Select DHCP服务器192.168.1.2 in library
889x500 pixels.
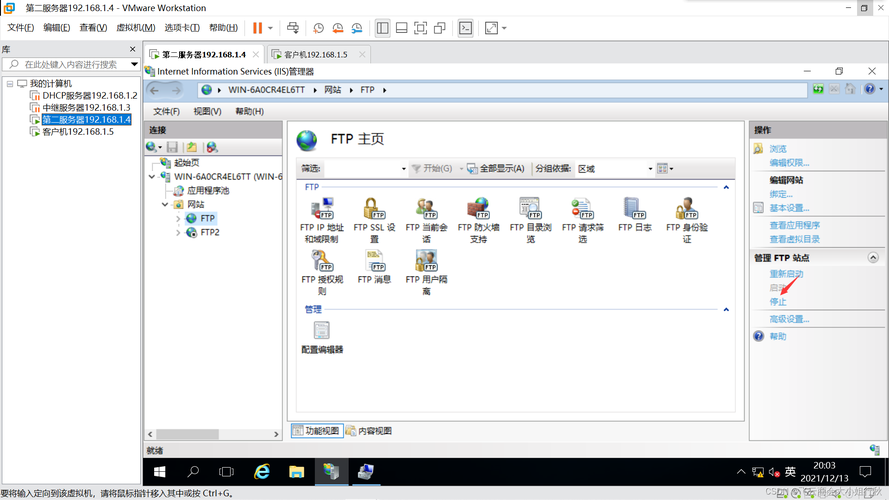point(90,96)
